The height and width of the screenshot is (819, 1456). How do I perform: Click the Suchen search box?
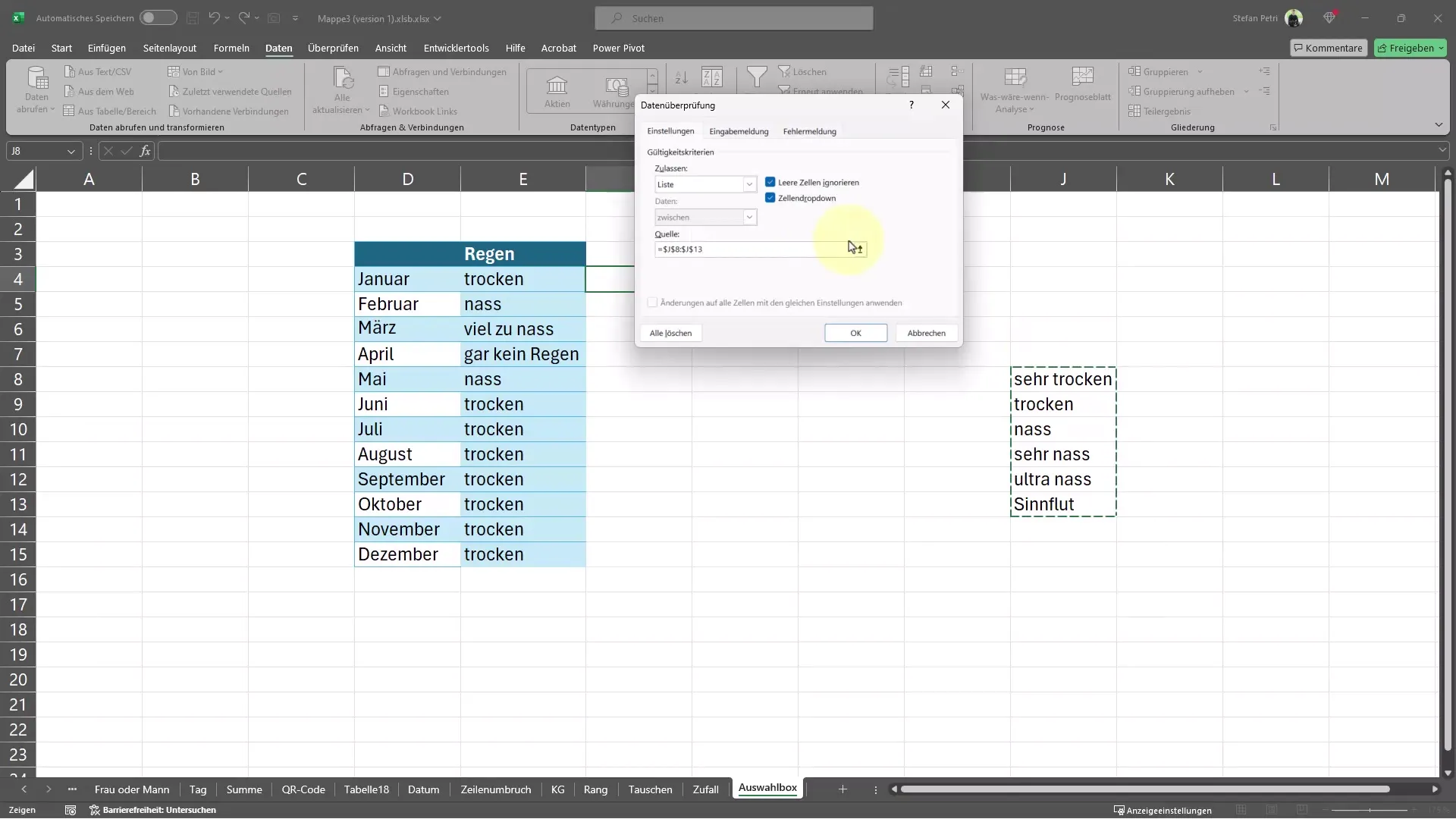pos(734,18)
